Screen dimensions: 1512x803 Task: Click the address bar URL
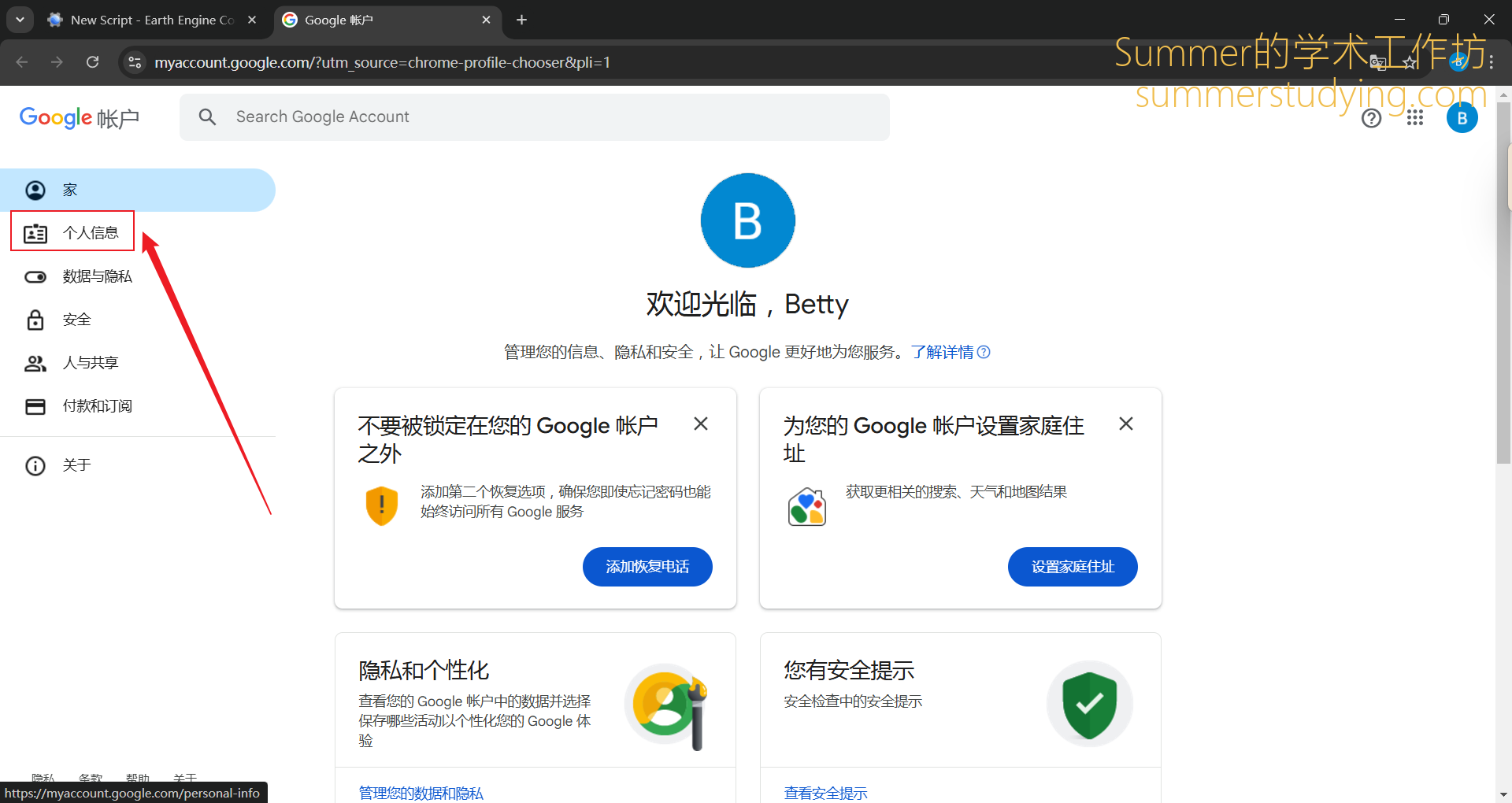[x=383, y=62]
